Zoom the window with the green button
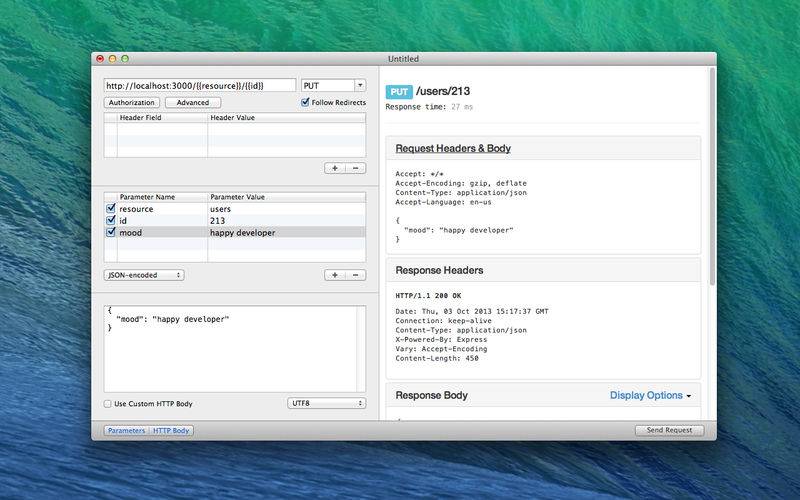This screenshot has width=800, height=500. 124,59
